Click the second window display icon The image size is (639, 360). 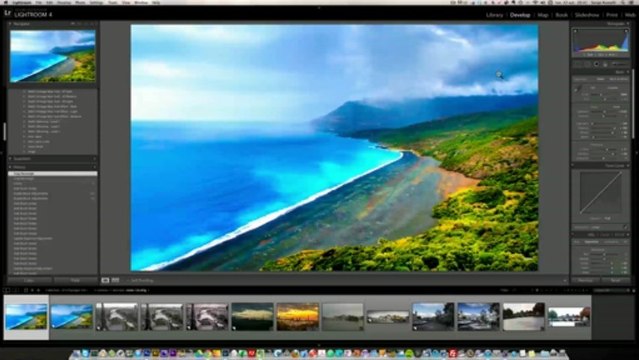(x=15, y=290)
